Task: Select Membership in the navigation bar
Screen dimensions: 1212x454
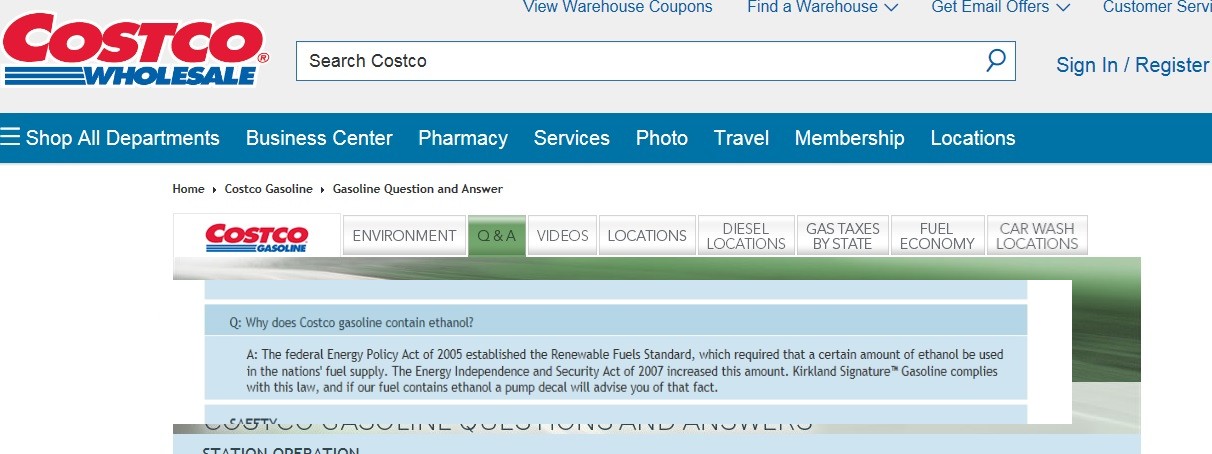Action: (849, 138)
